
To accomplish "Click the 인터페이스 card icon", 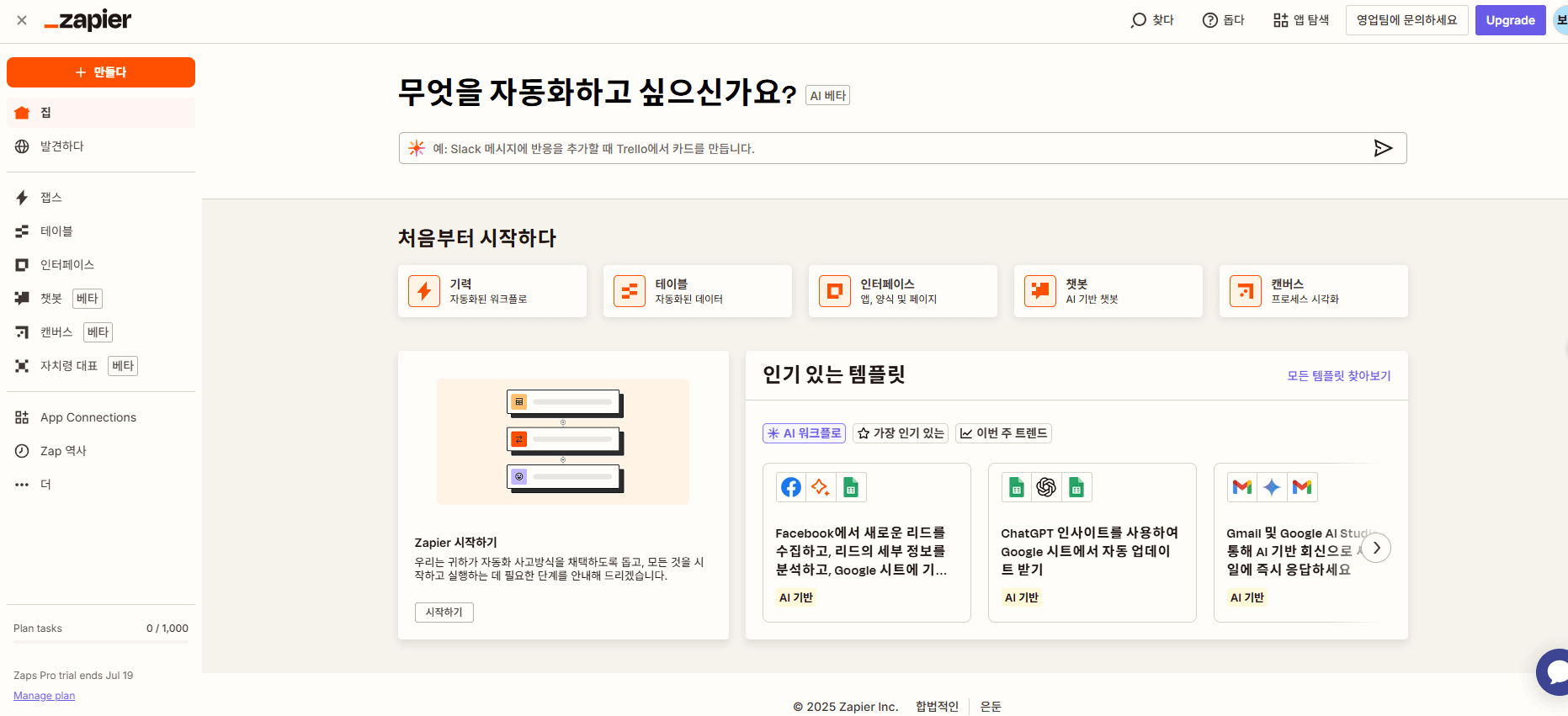I will tap(835, 291).
